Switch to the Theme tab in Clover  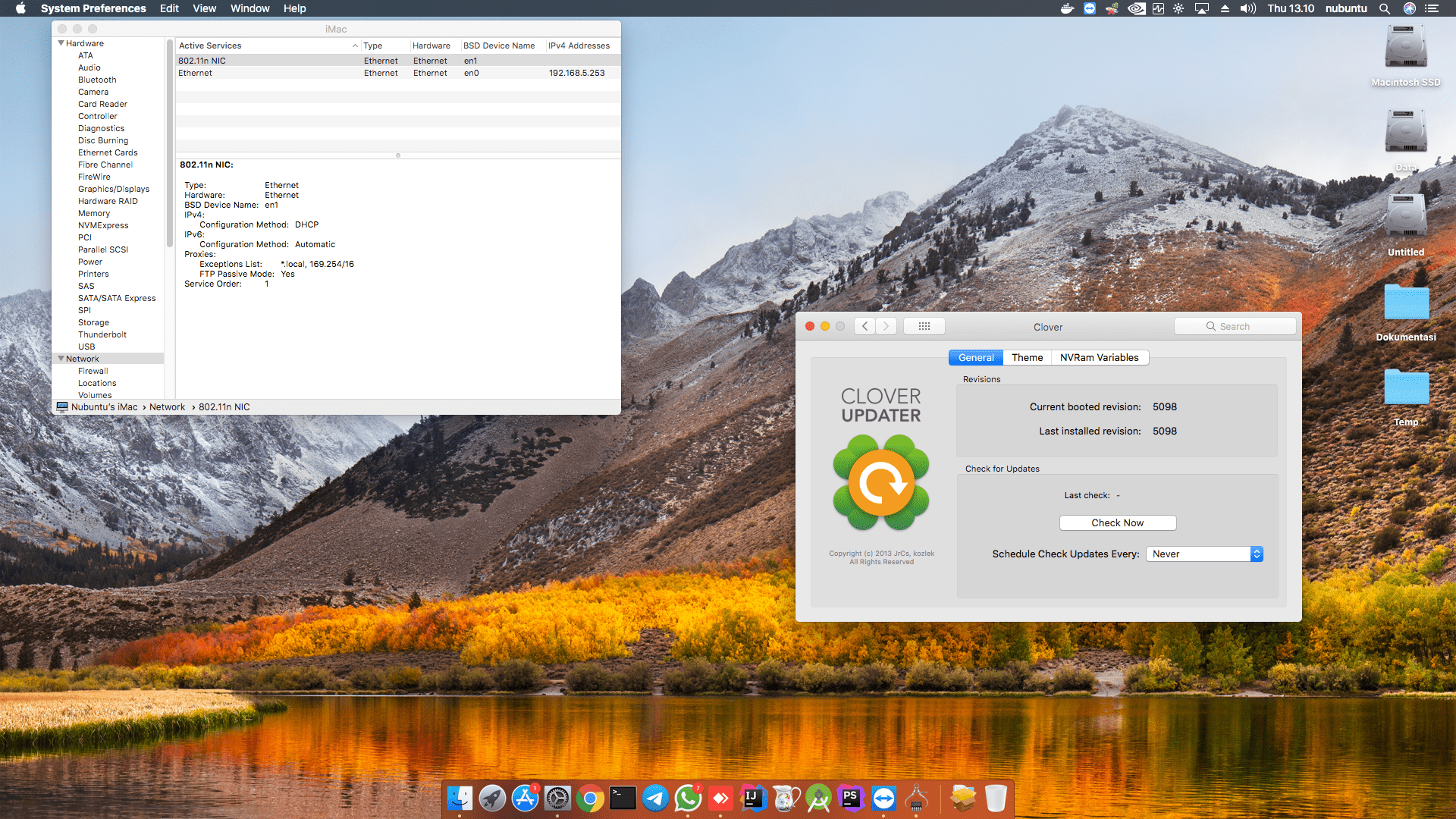pos(1027,357)
